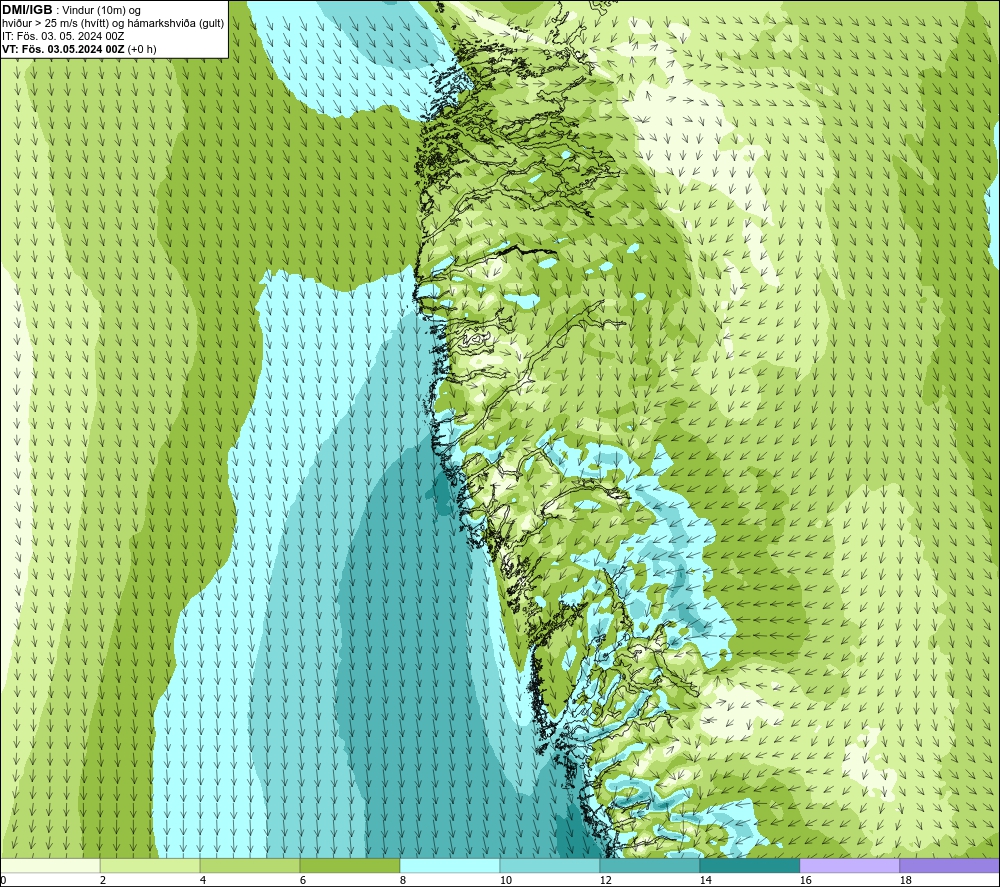Image resolution: width=1000 pixels, height=887 pixels.
Task: Click the legend scale label '6'
Action: [303, 880]
